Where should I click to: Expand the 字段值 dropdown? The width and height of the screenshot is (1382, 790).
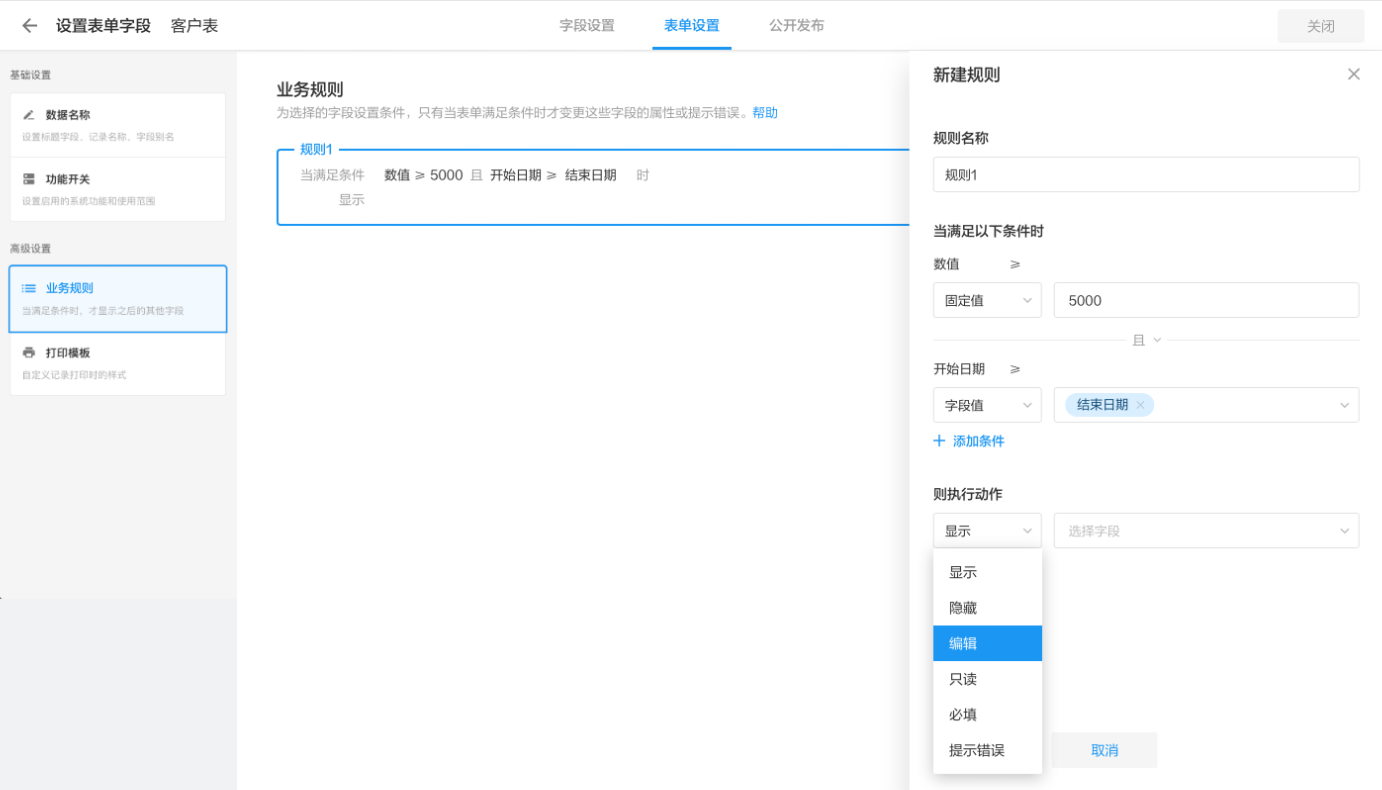tap(987, 405)
